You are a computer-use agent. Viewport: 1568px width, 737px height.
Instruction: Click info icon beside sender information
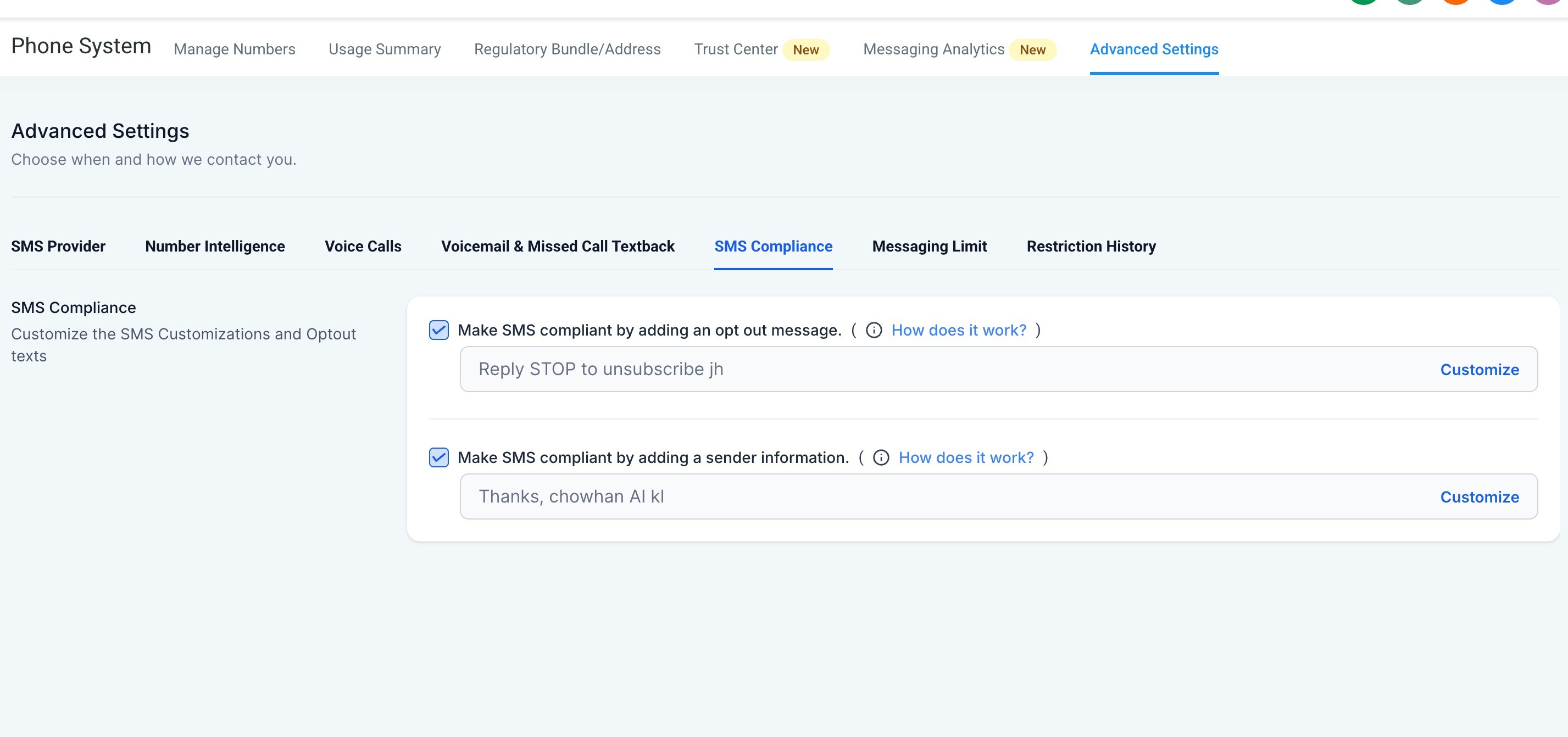click(881, 457)
